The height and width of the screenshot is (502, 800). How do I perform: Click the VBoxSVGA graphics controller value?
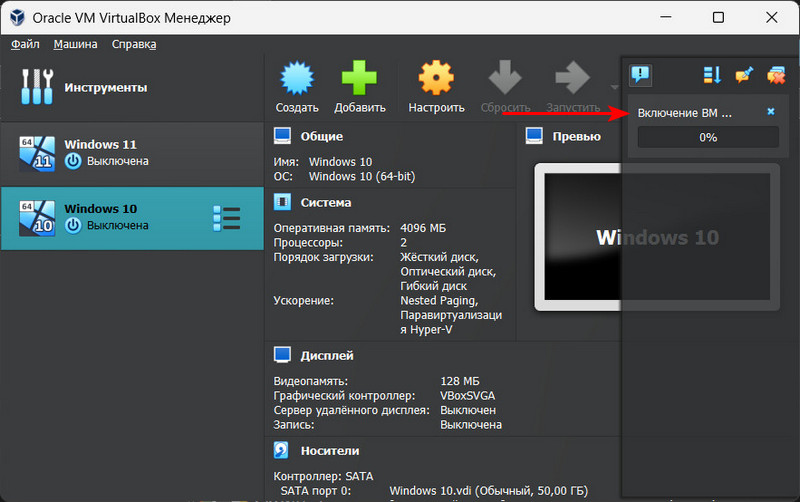point(467,395)
